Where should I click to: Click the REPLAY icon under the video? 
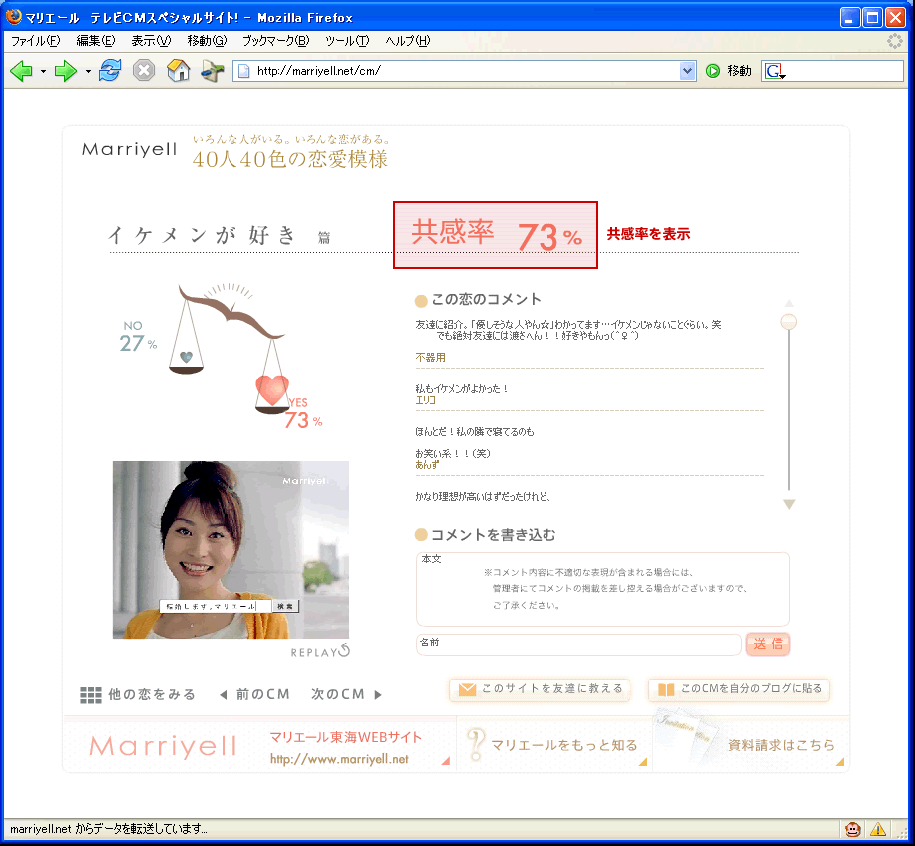pyautogui.click(x=345, y=652)
